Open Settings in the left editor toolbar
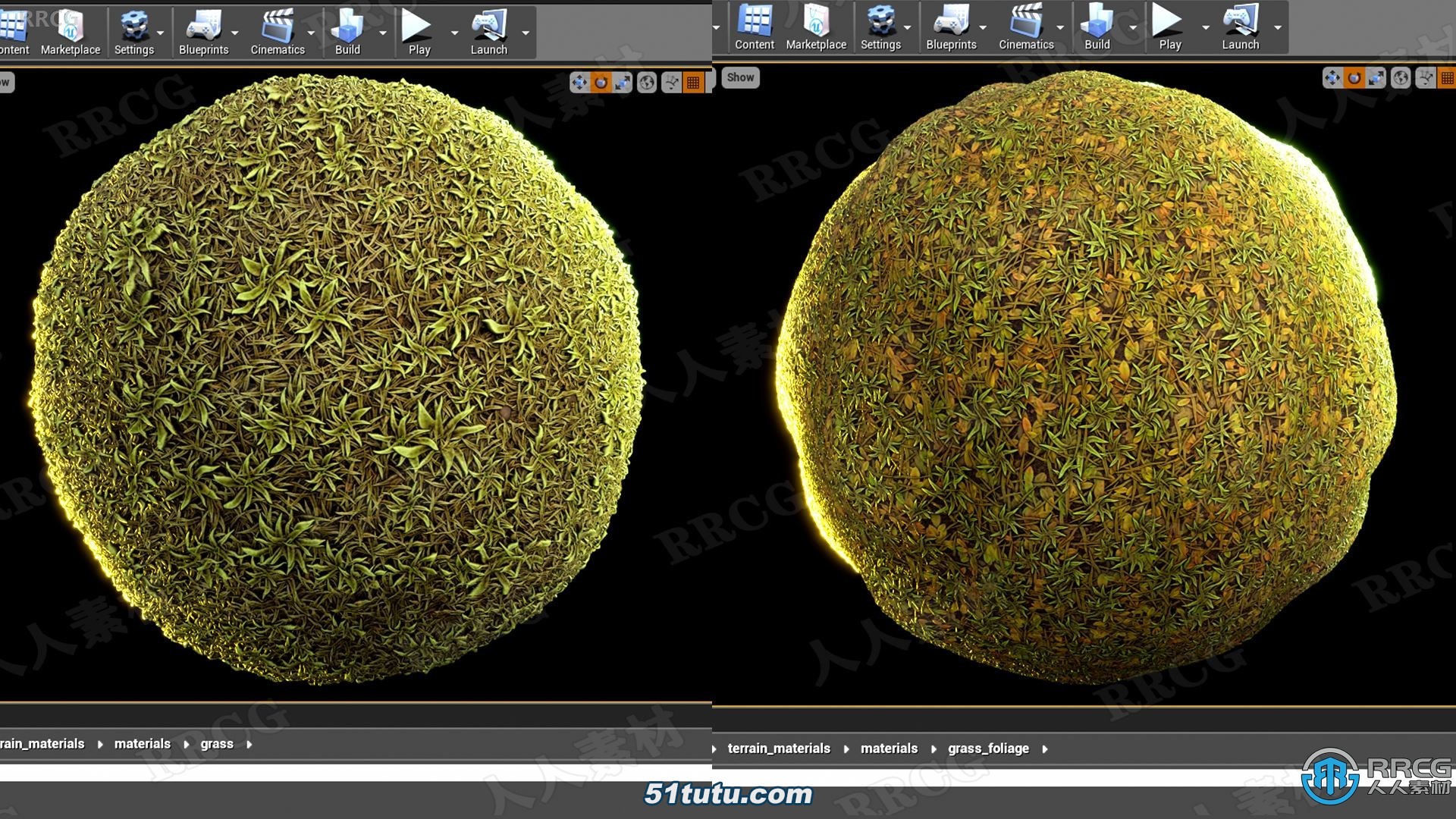1456x819 pixels. click(134, 33)
